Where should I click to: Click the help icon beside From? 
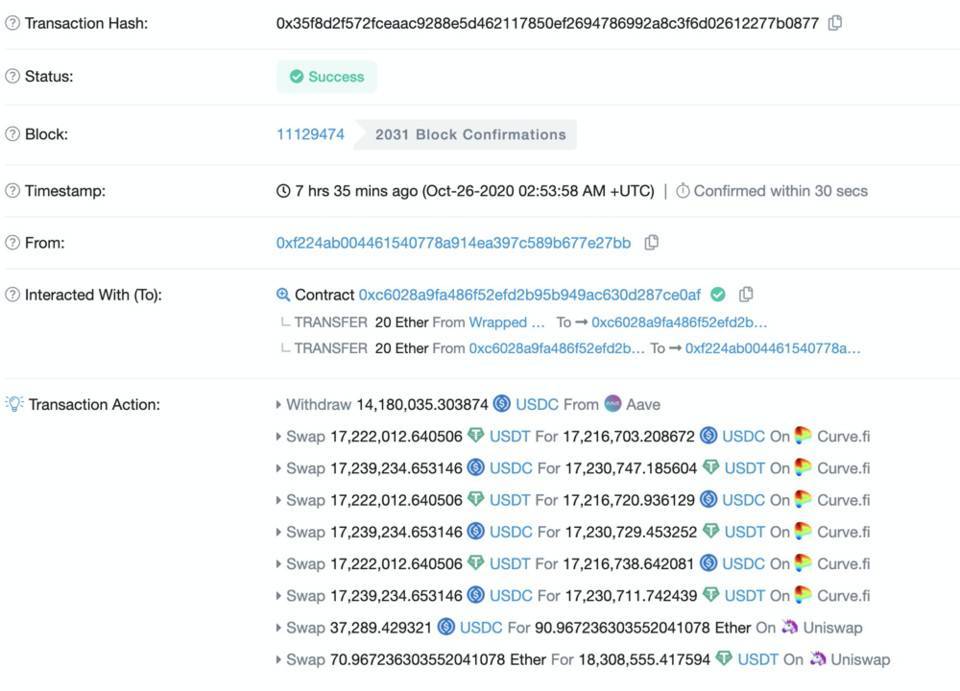coord(12,243)
